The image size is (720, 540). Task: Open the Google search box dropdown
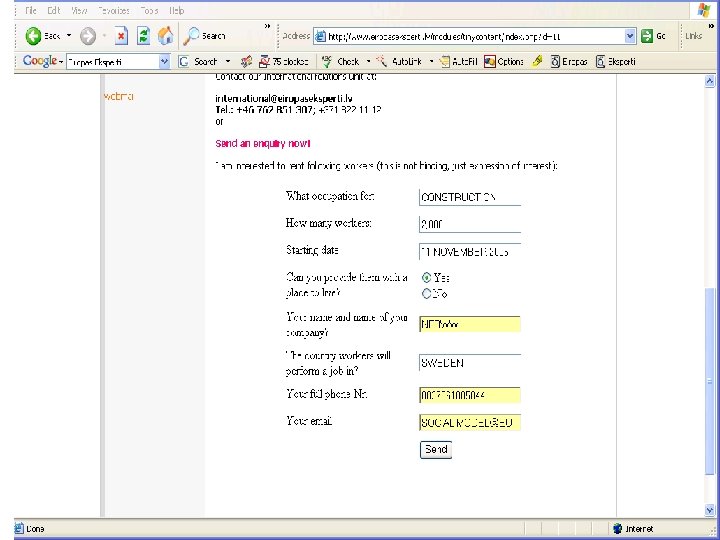(x=164, y=62)
